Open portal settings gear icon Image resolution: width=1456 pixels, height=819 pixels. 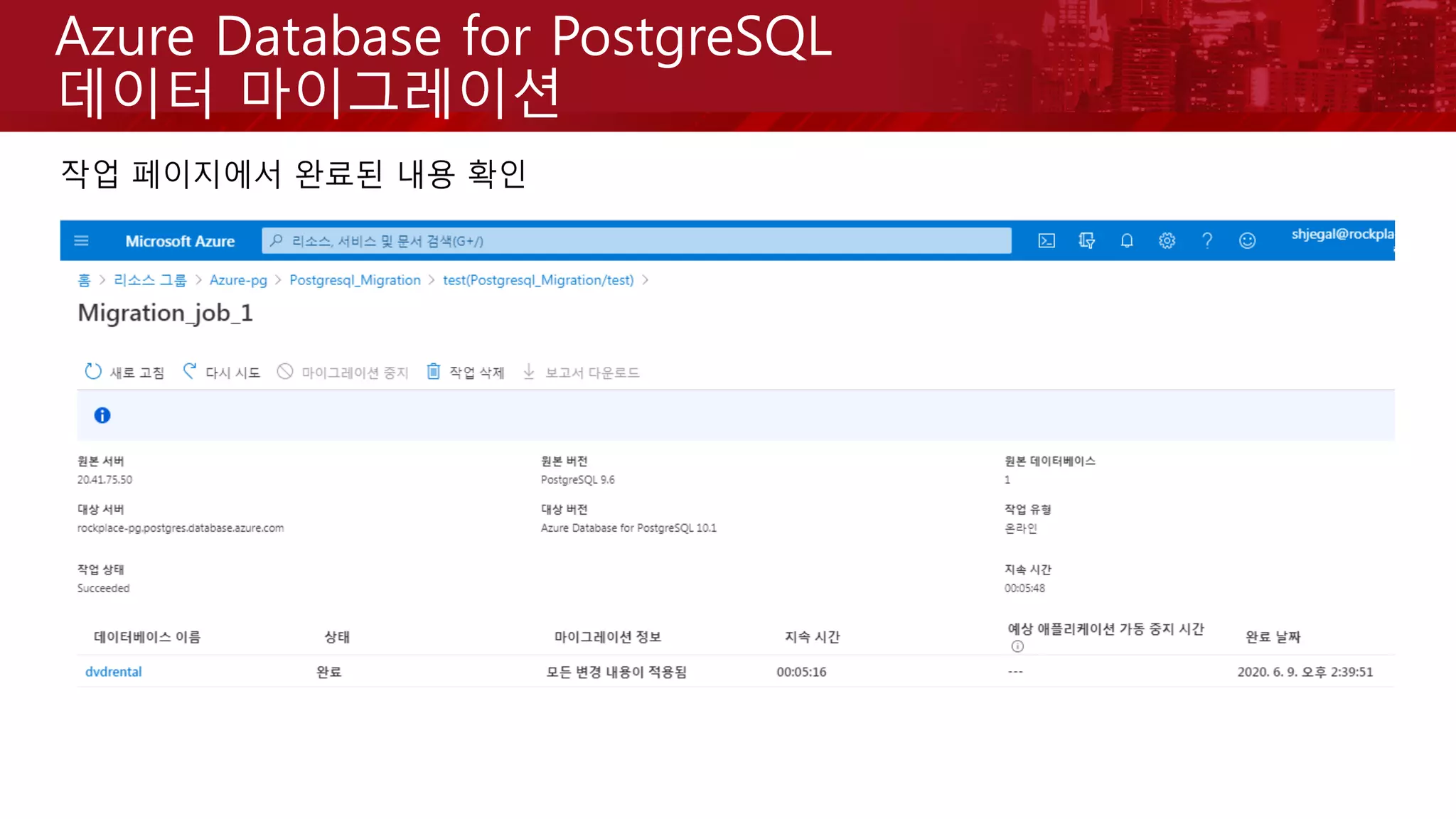(x=1167, y=241)
